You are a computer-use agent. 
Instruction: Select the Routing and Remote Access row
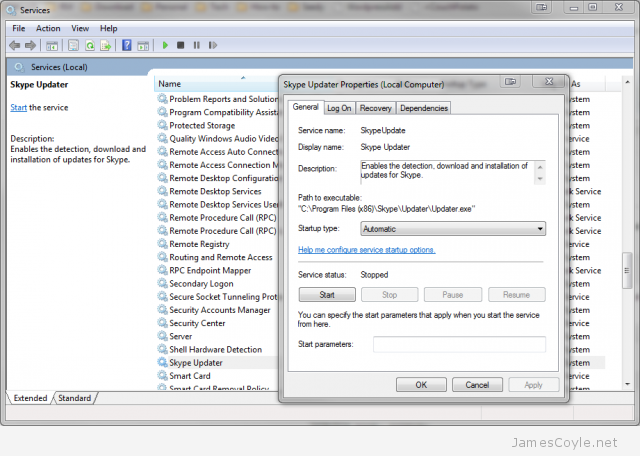point(216,257)
